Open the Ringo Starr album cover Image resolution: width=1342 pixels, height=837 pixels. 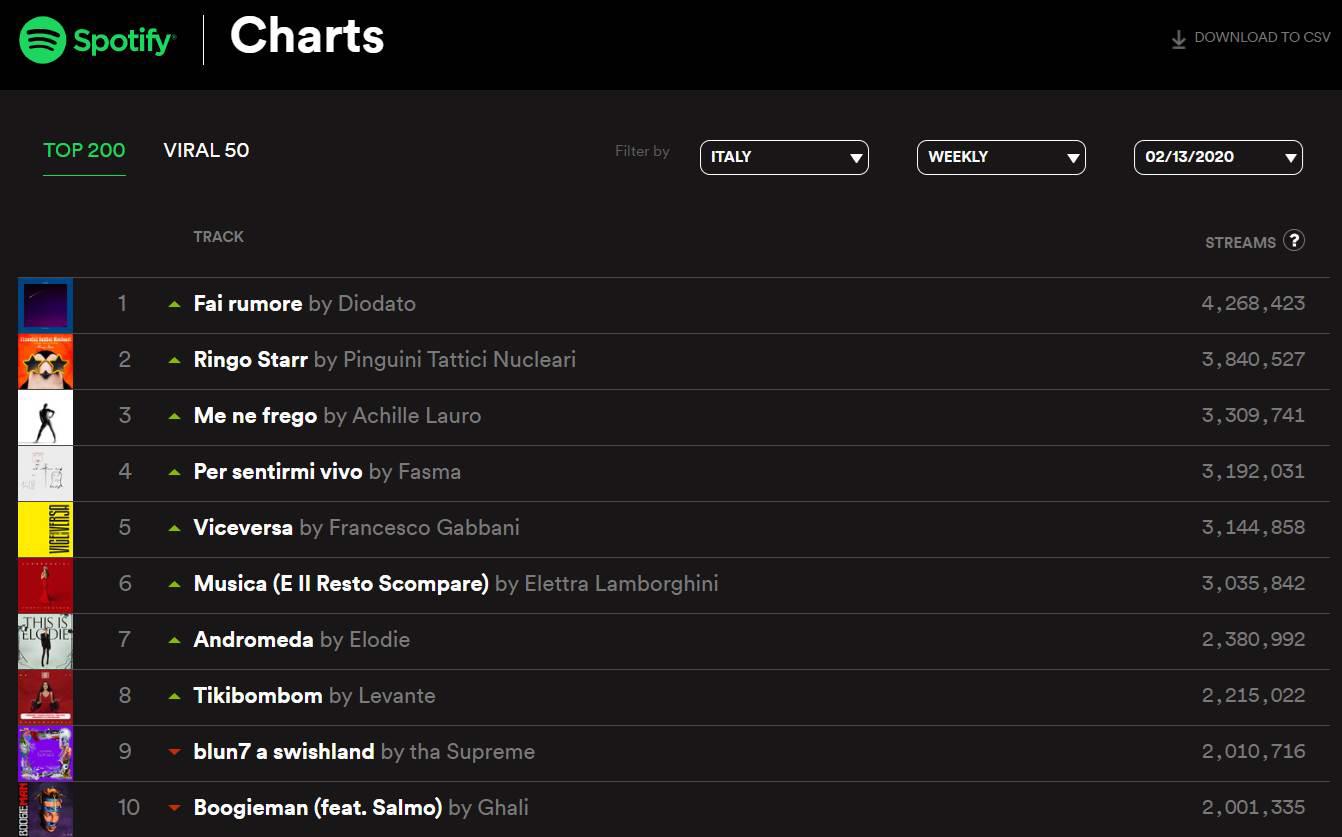tap(46, 361)
